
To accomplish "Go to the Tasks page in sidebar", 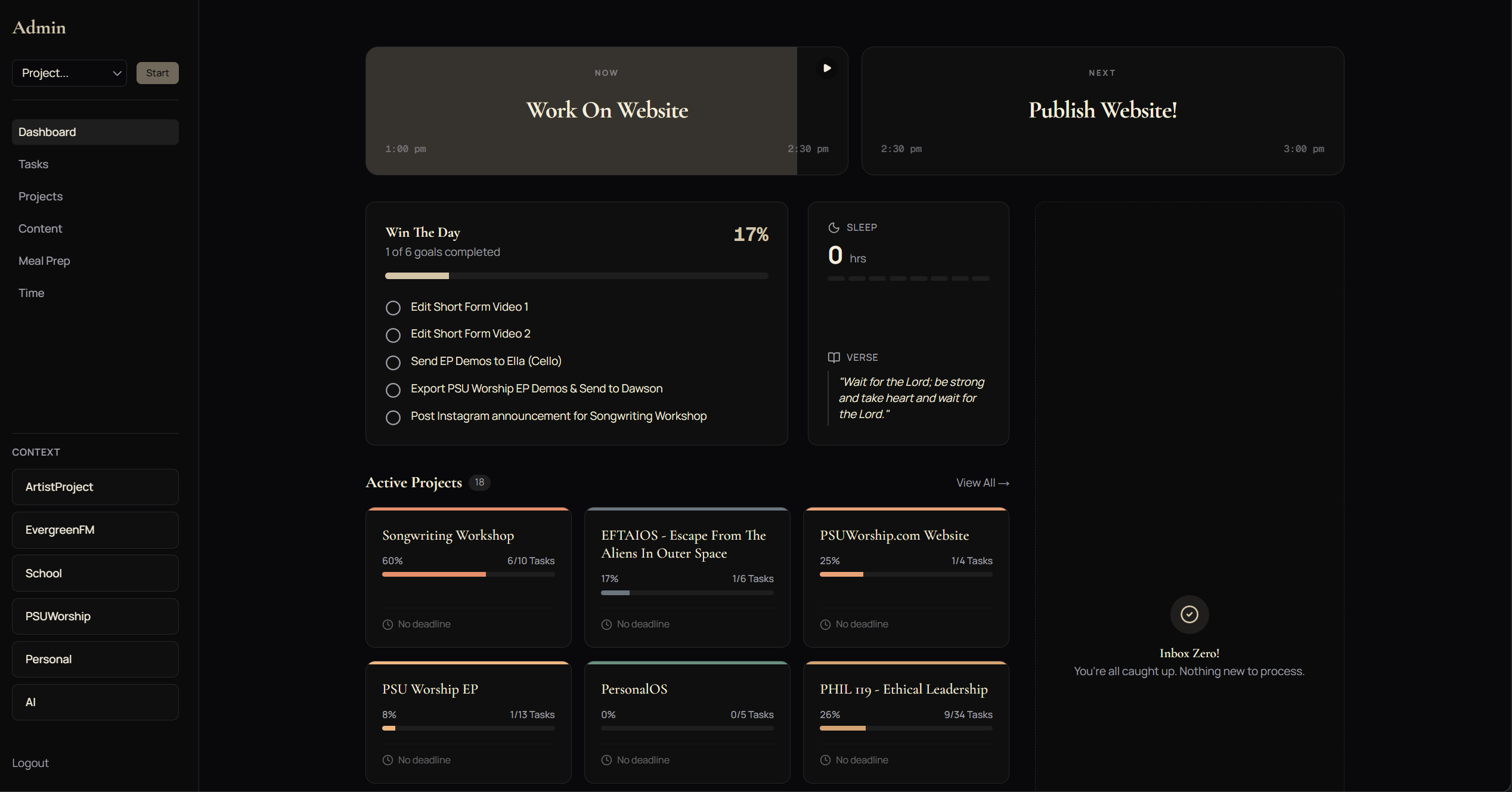I will 33,164.
